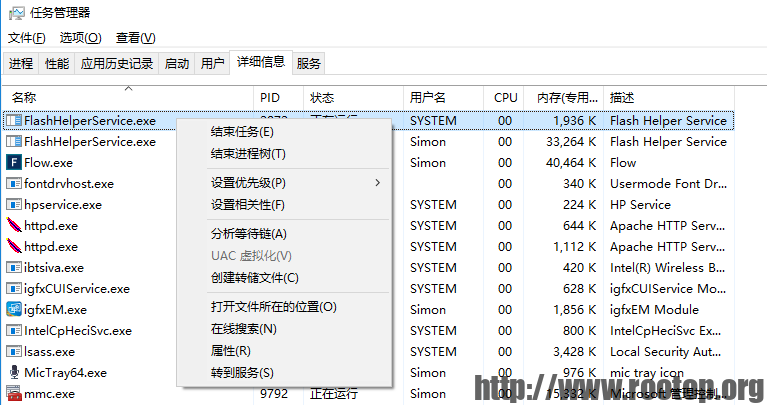Screen dimensions: 767x405
Task: Sort by the CPU column header
Action: pos(504,97)
